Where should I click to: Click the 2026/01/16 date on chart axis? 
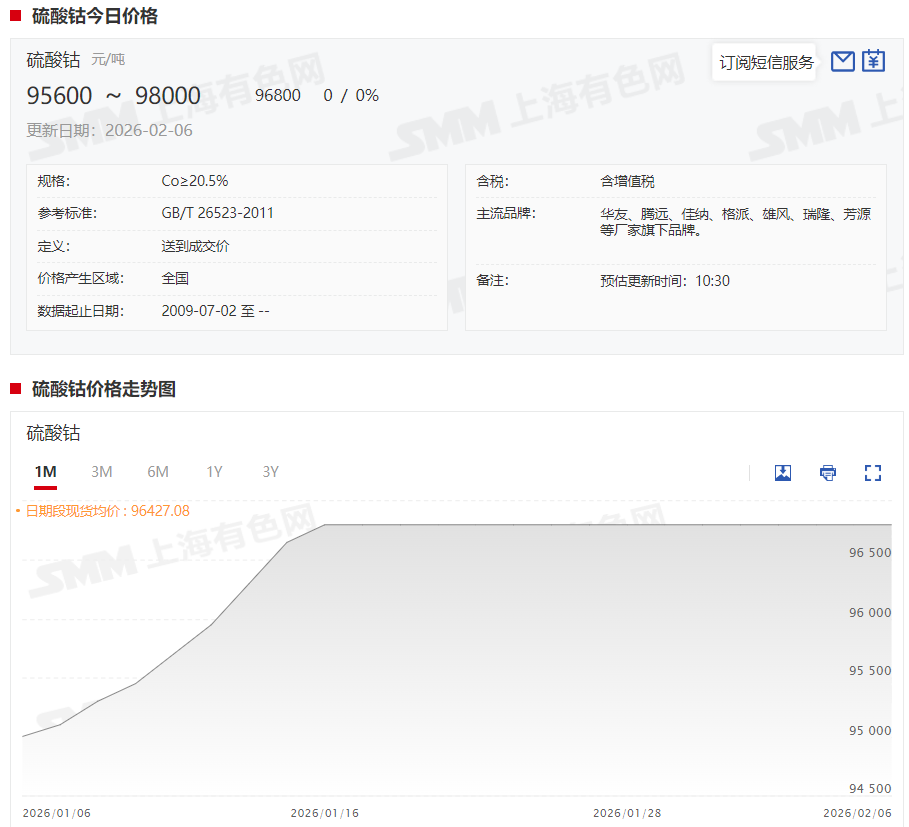324,813
